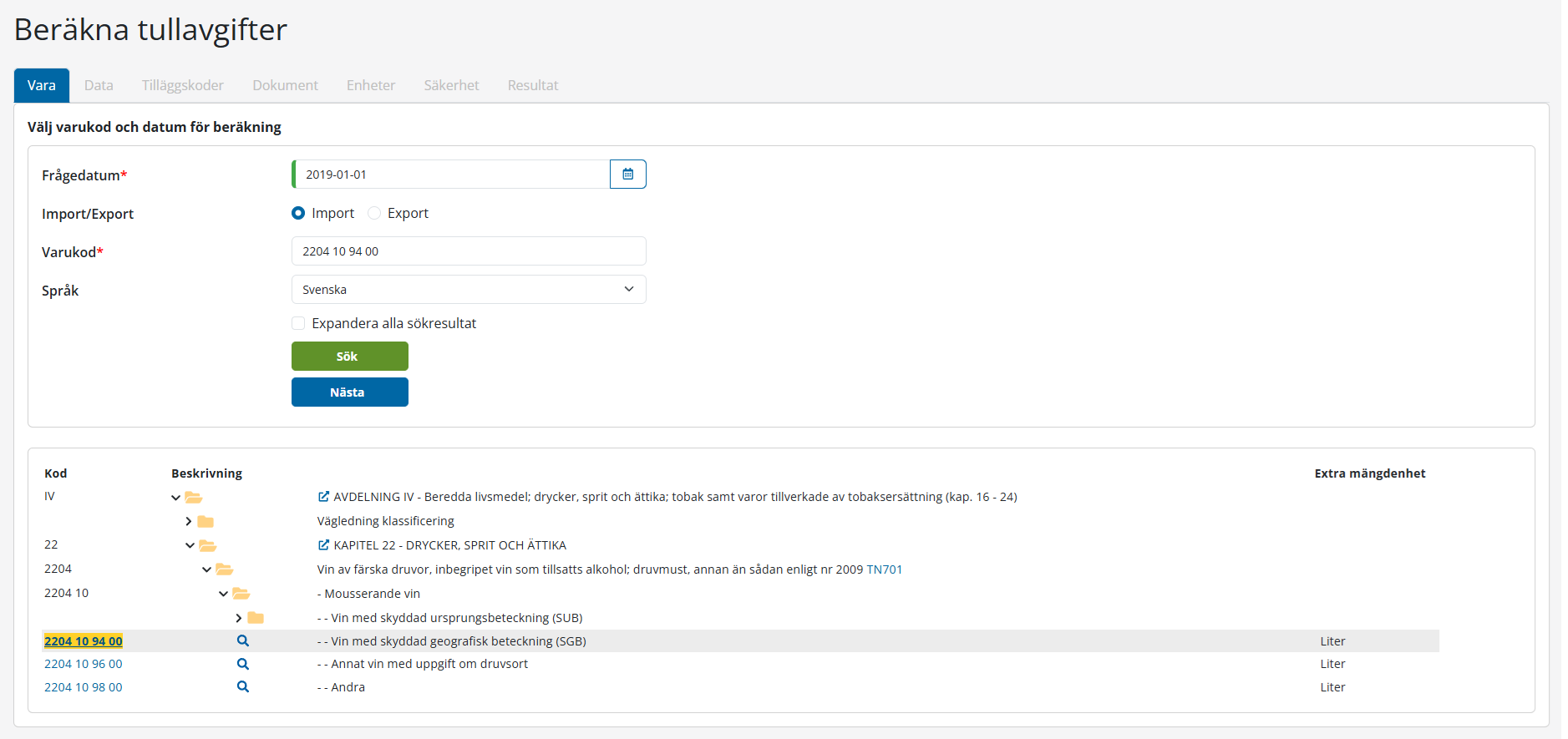Click magnifier icon for code 2204 10 98 00
This screenshot has width=1568, height=739.
tap(243, 687)
